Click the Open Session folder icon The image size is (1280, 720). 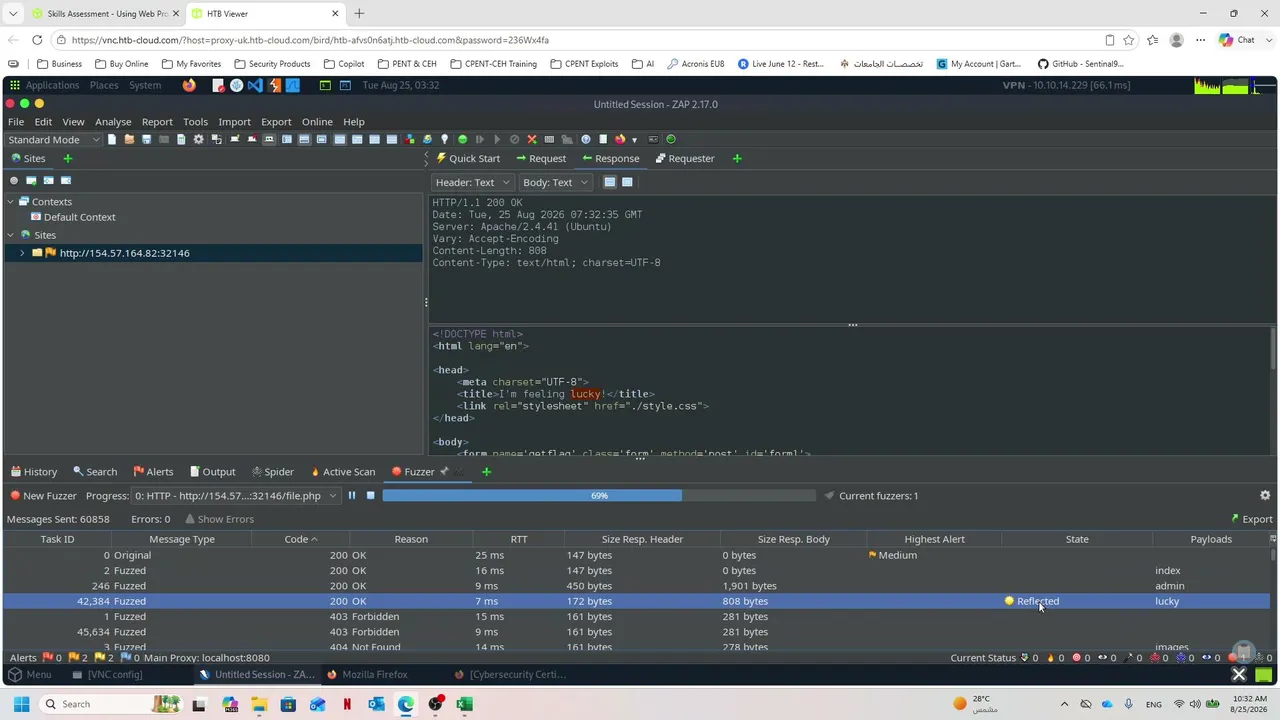tap(129, 140)
